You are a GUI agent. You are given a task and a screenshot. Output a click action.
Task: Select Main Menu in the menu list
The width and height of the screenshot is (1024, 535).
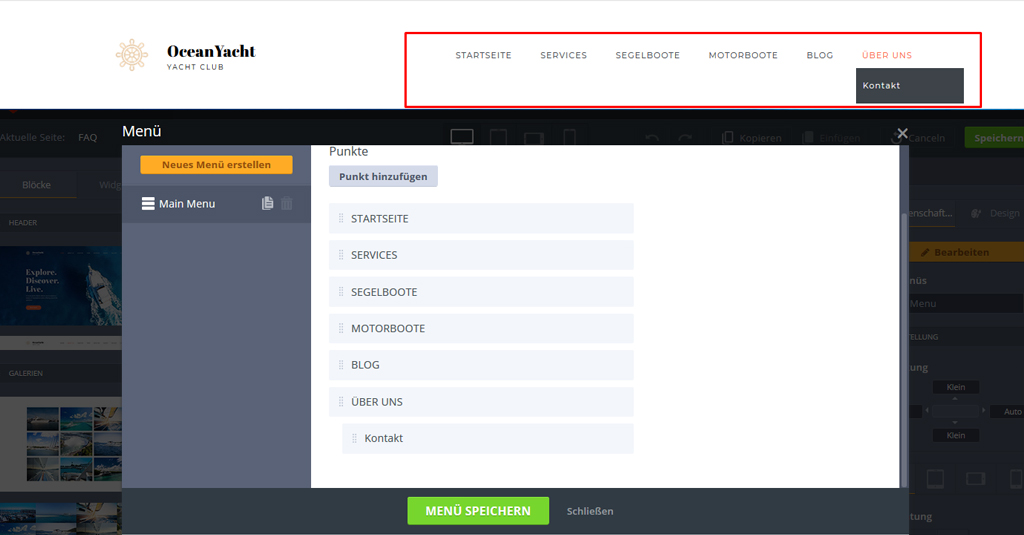click(187, 204)
